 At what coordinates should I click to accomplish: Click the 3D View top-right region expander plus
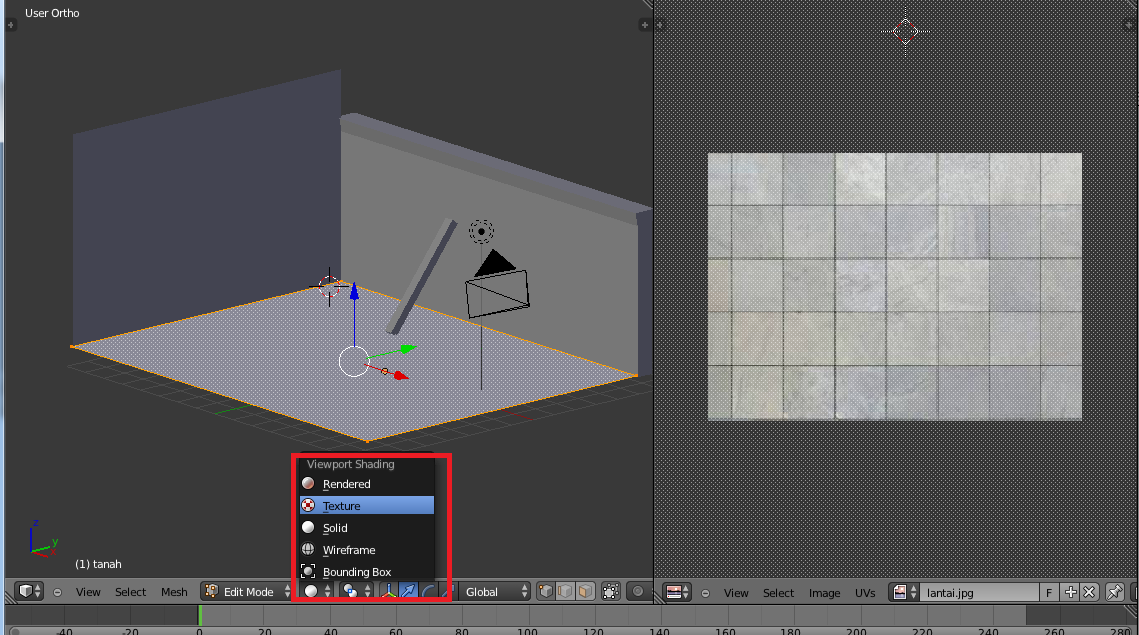click(644, 25)
